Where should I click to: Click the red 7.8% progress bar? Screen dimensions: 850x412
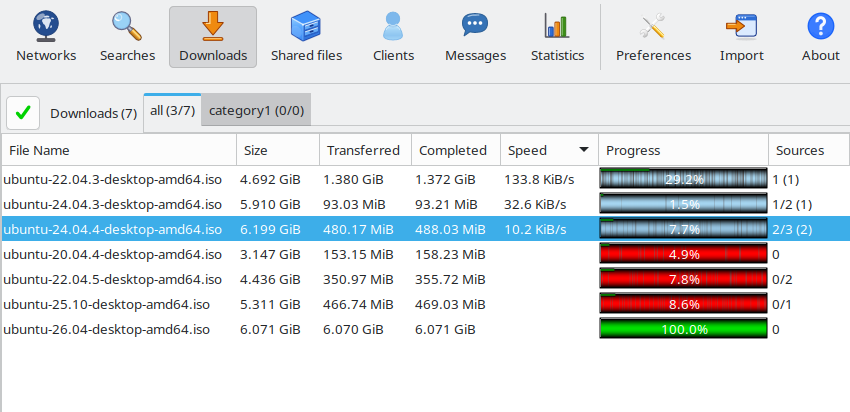pyautogui.click(x=684, y=279)
